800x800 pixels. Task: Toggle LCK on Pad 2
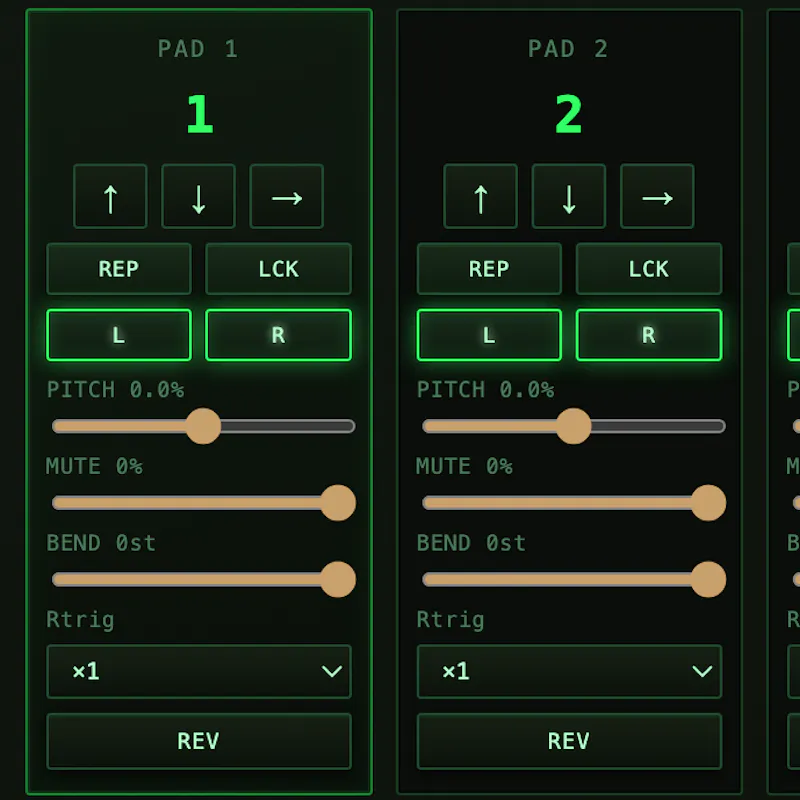click(x=649, y=269)
